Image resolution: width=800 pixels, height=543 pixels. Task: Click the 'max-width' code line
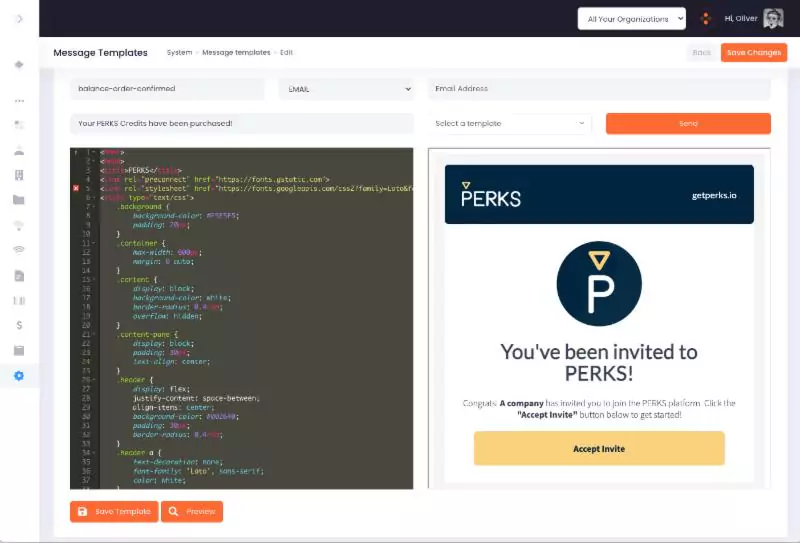click(167, 253)
